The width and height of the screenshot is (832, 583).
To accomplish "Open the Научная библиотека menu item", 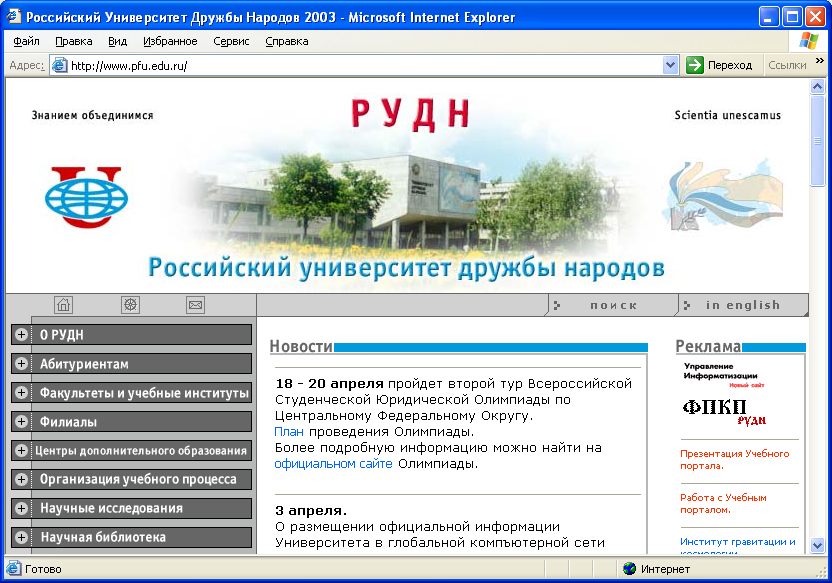I will click(141, 537).
